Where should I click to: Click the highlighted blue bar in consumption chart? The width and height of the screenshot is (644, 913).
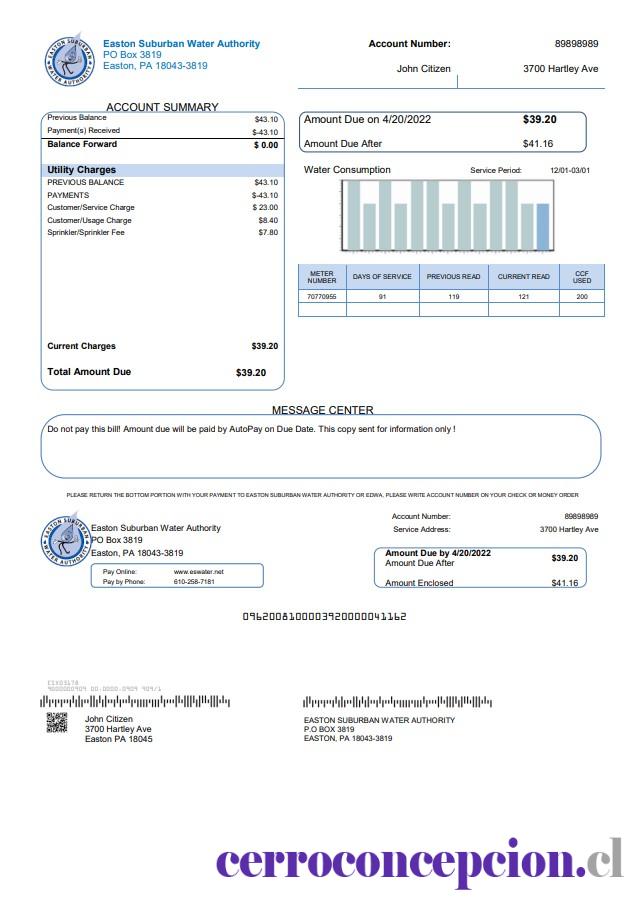[543, 227]
